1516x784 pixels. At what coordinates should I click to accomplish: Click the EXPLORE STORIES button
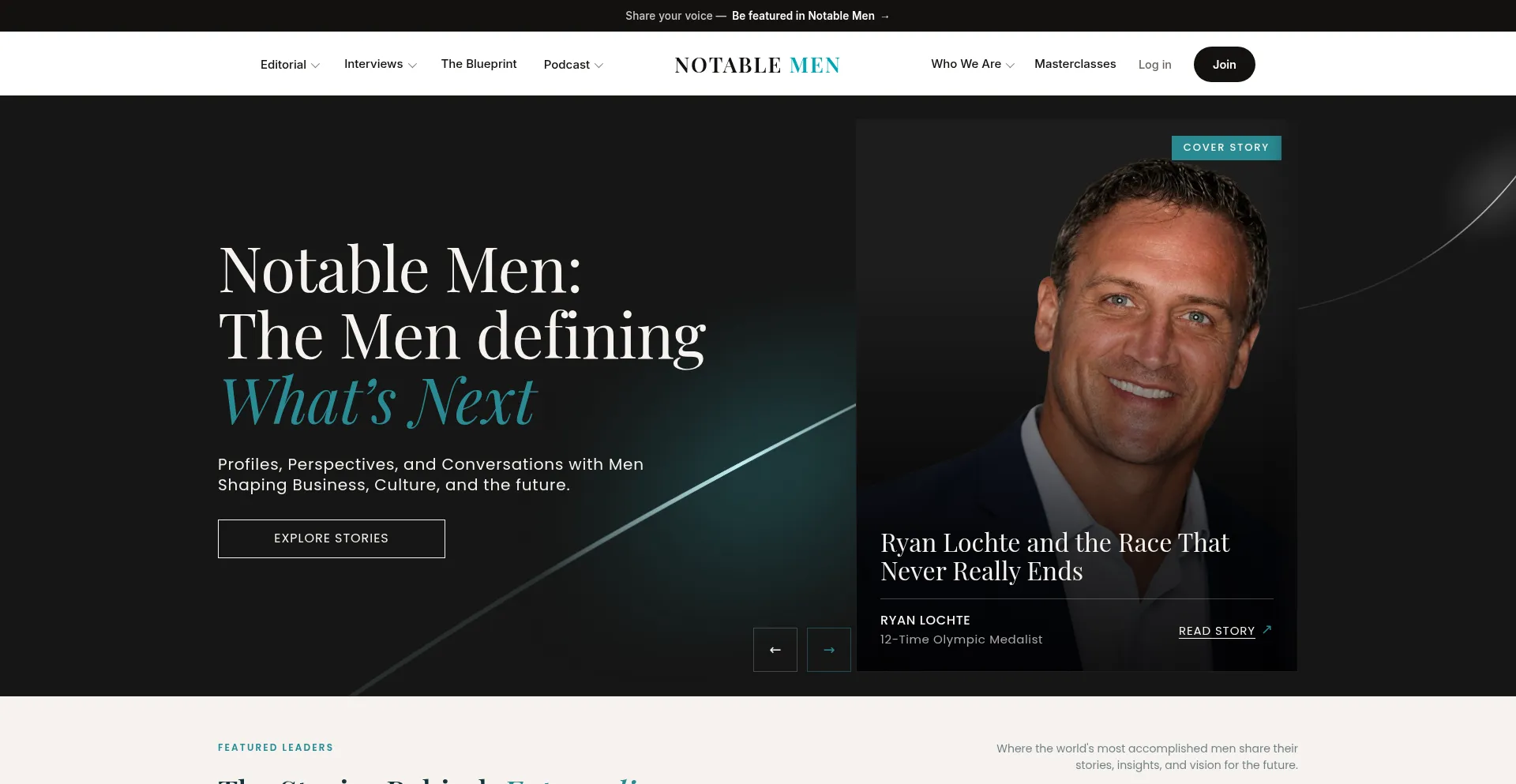tap(332, 538)
